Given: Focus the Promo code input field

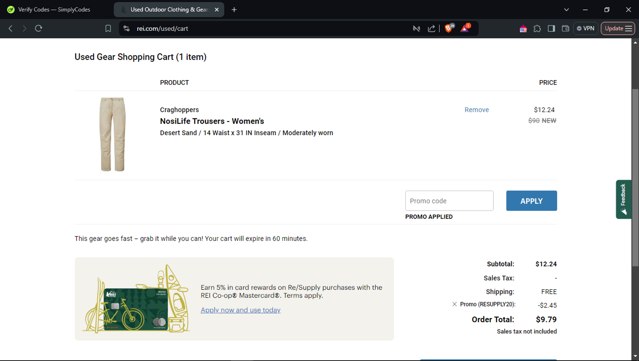Looking at the screenshot, I should pyautogui.click(x=449, y=200).
